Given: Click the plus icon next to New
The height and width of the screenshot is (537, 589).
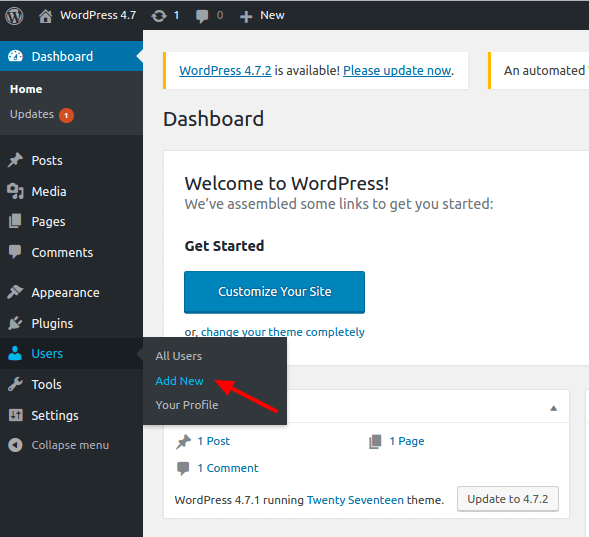Looking at the screenshot, I should (246, 17).
